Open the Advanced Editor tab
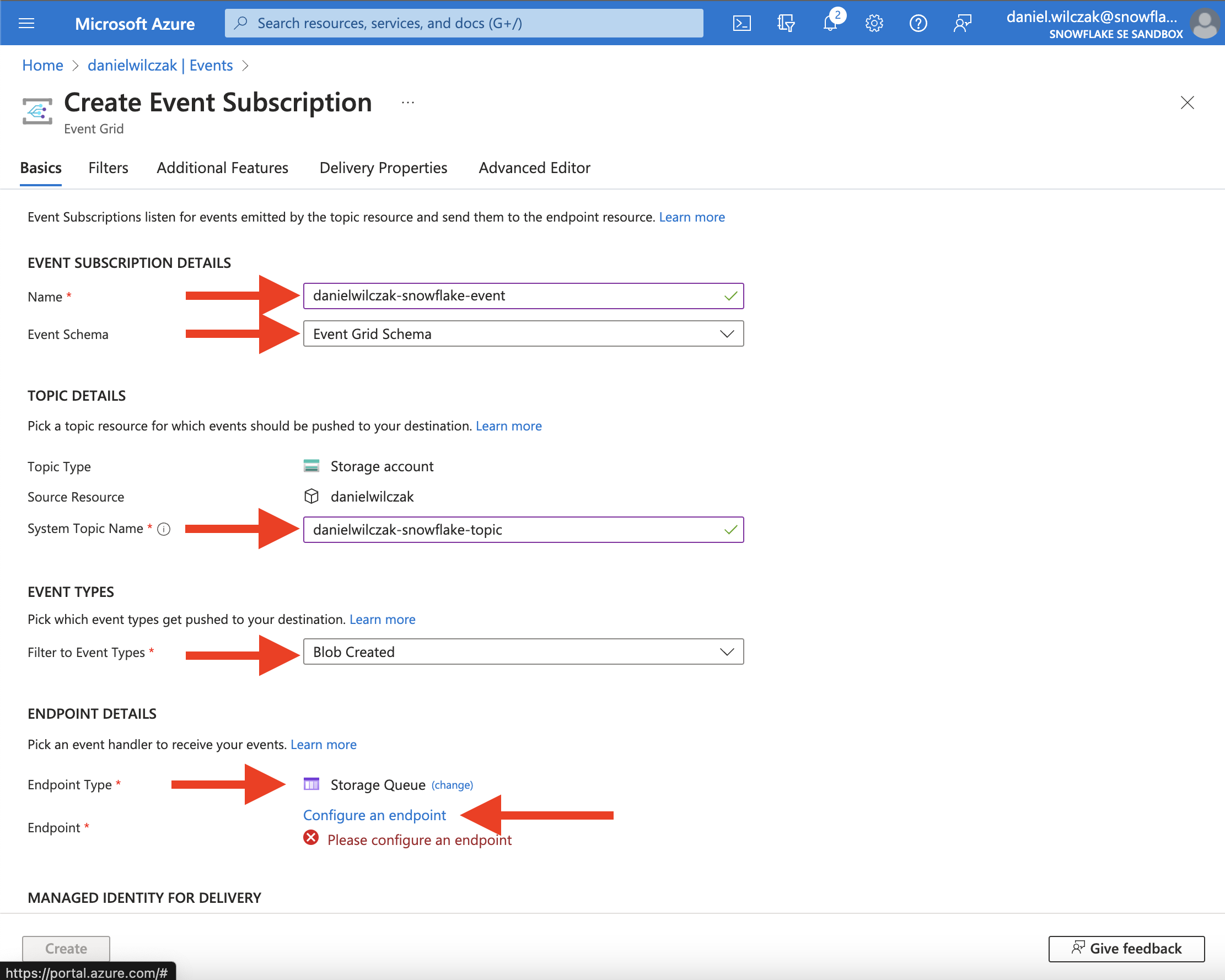This screenshot has width=1225, height=980. point(535,168)
